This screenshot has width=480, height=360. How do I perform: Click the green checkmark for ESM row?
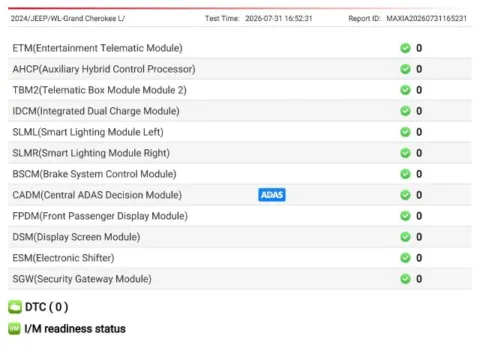405,258
